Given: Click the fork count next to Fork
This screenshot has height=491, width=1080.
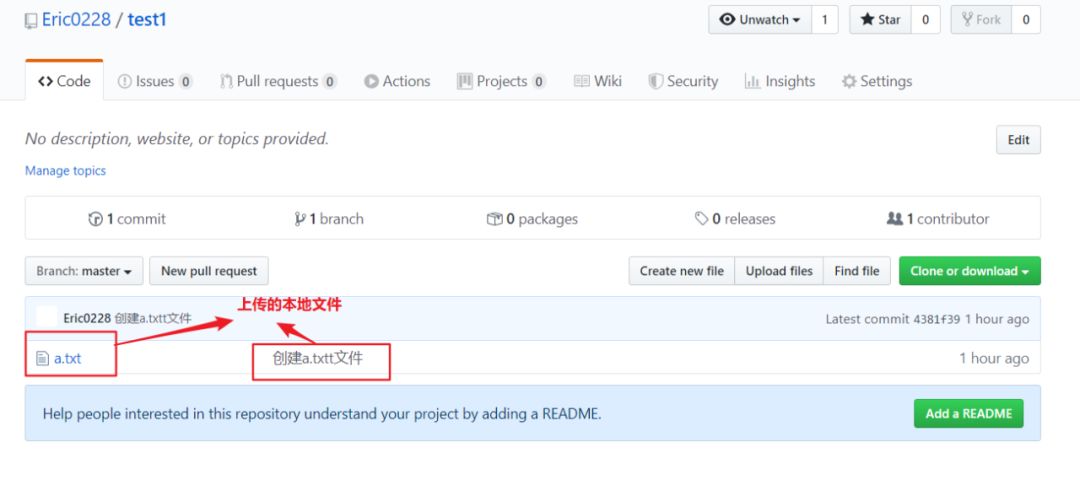Looking at the screenshot, I should tap(1026, 20).
